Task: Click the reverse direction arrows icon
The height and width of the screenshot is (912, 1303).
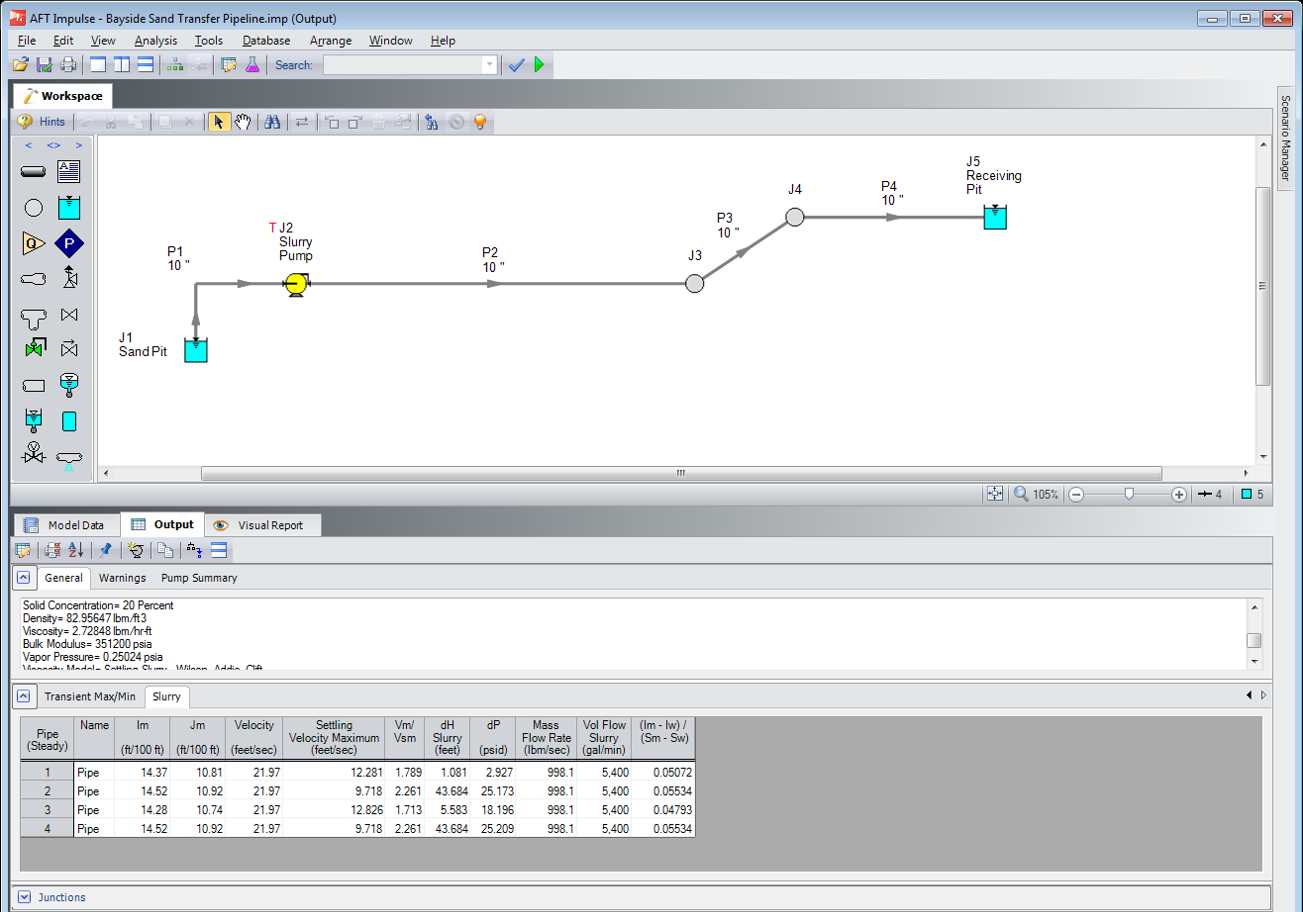Action: 301,122
